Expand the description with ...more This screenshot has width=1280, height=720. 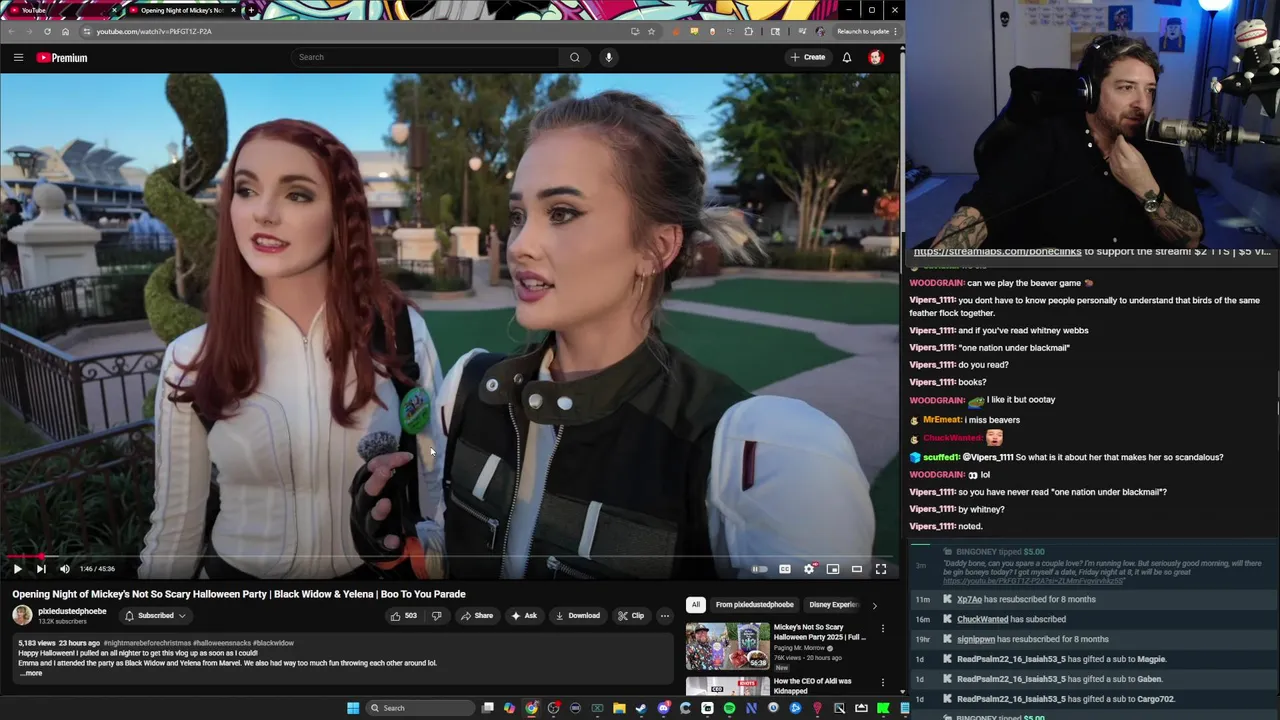click(x=31, y=673)
